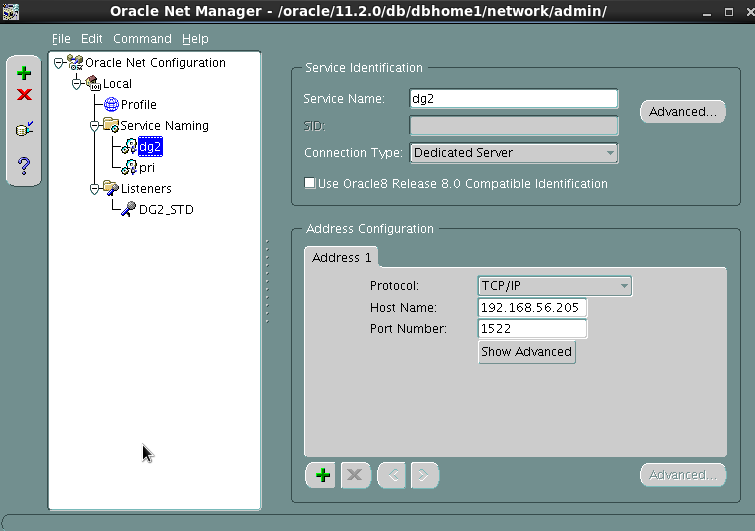The image size is (755, 531).
Task: Click Advanced button in Service Identification
Action: tap(682, 112)
